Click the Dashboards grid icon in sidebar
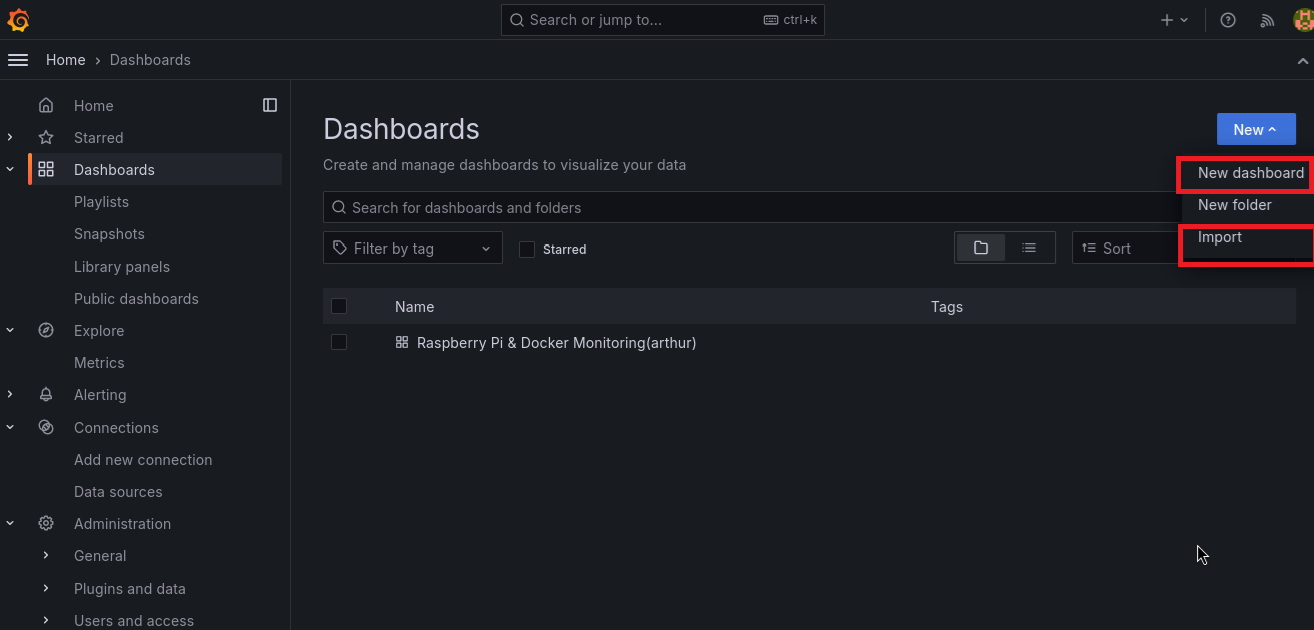 tap(46, 170)
